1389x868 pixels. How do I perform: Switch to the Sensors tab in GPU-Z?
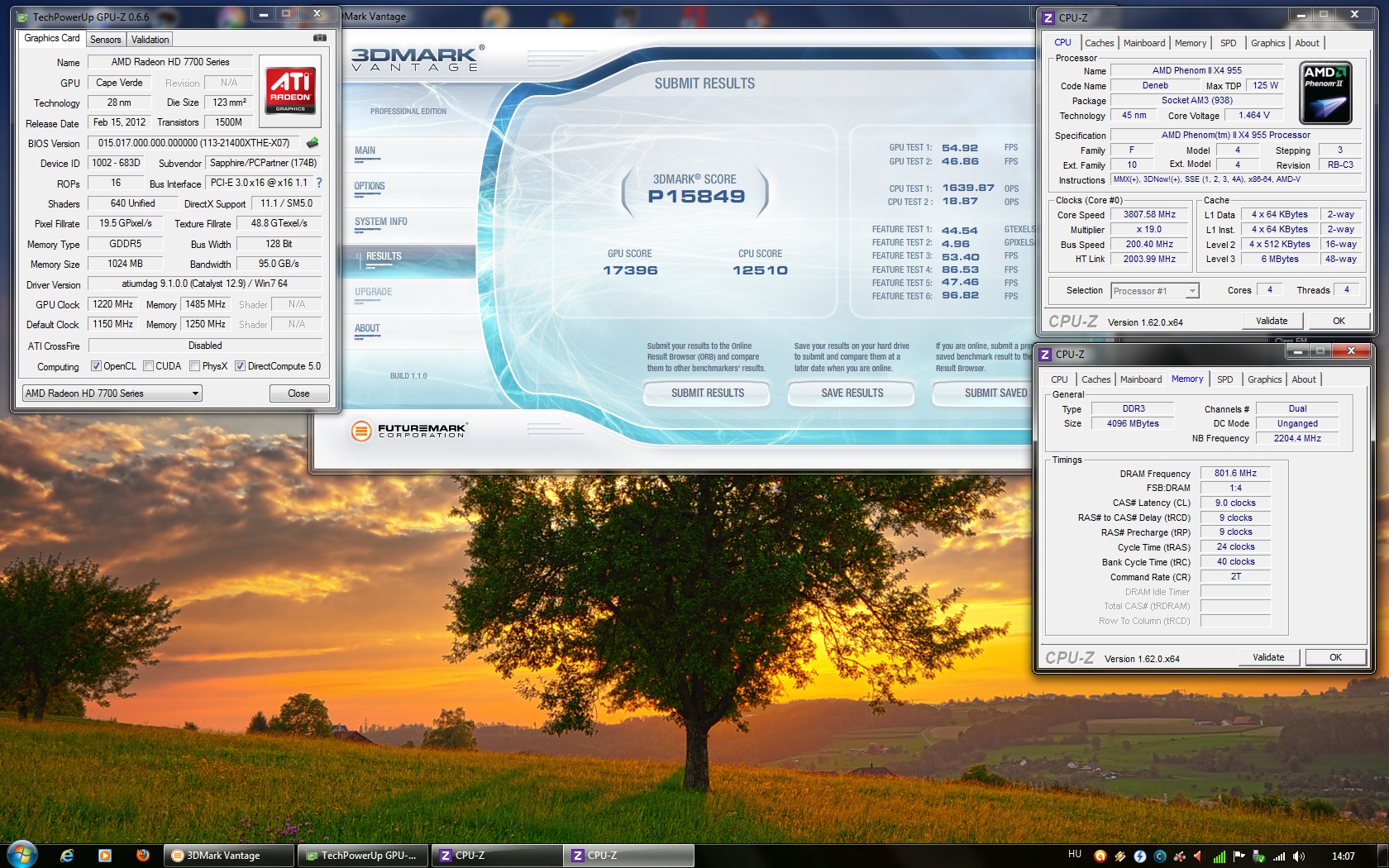tap(106, 40)
